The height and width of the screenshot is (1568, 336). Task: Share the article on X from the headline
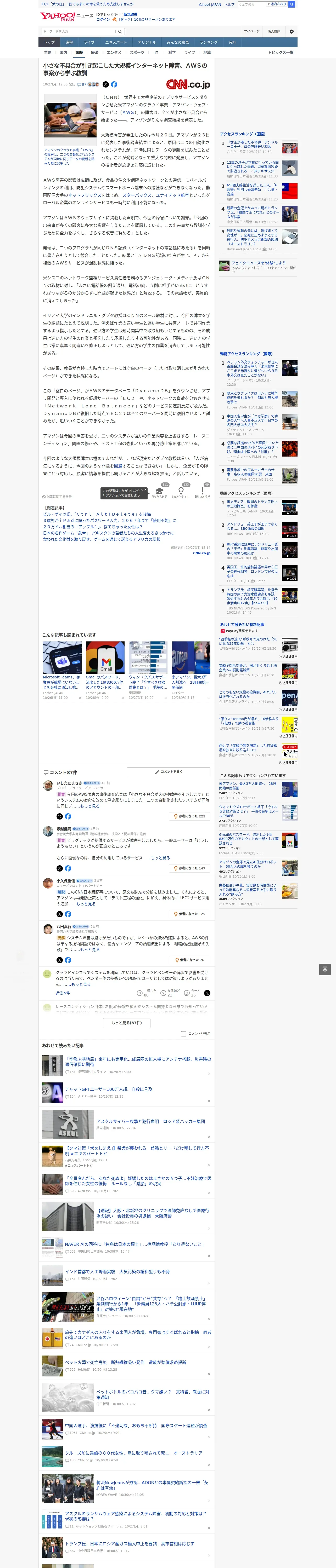[x=105, y=85]
